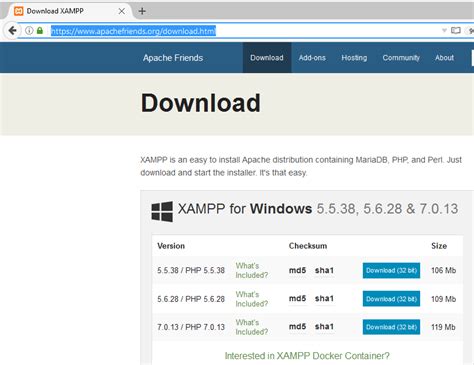474x365 pixels.
Task: Select the 7.0.13 / PHP 7.0.13 text
Action: 191,327
